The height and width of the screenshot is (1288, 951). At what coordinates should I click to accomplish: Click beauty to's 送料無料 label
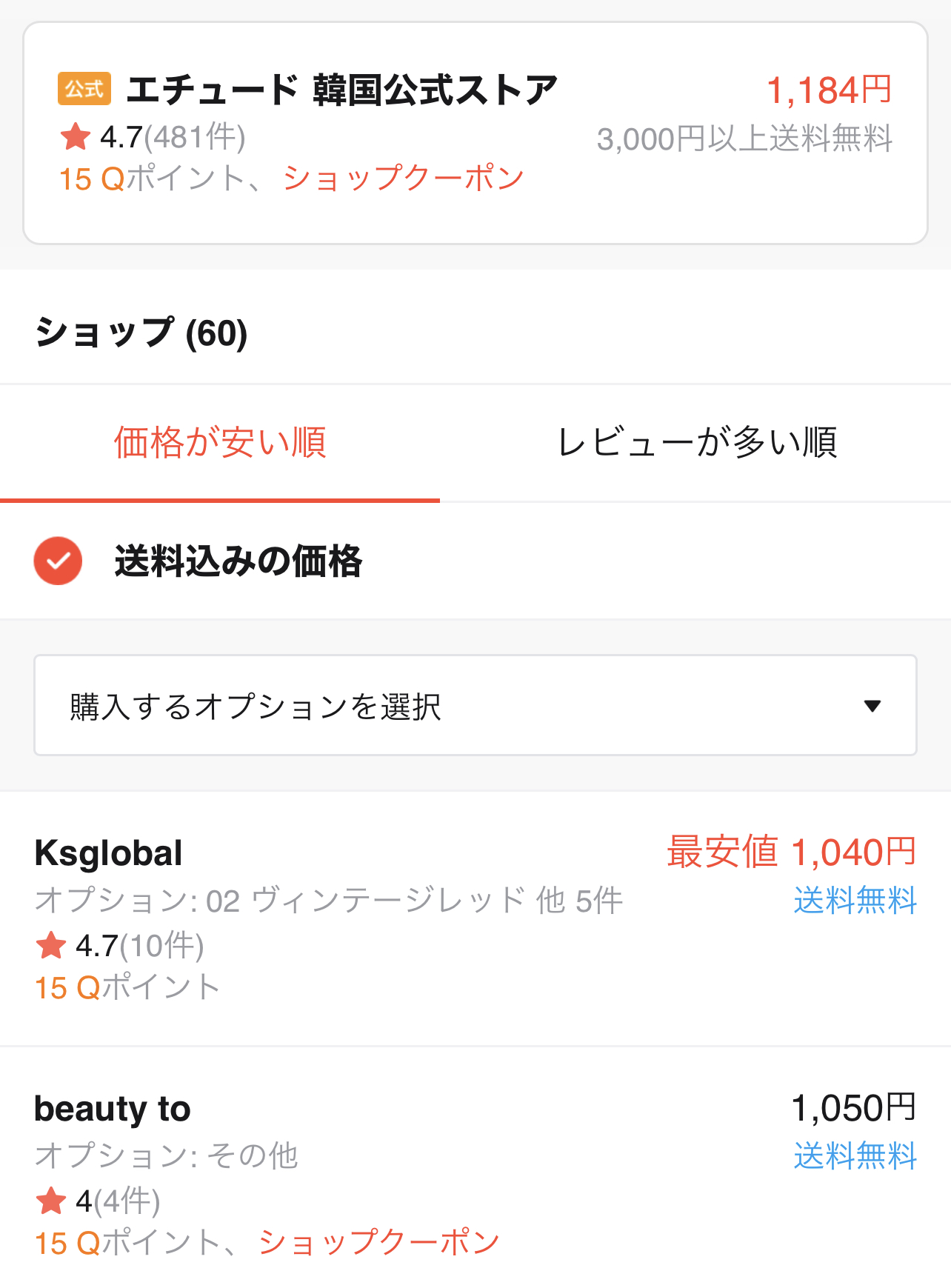tap(855, 1156)
